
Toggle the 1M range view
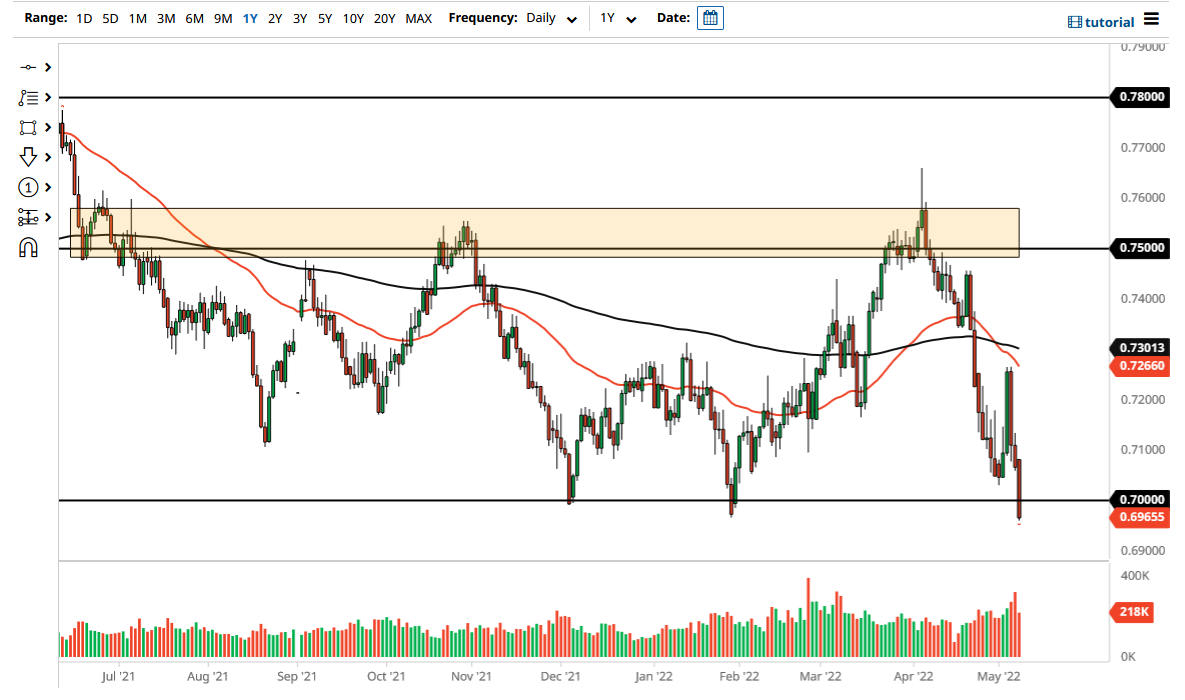tap(137, 17)
